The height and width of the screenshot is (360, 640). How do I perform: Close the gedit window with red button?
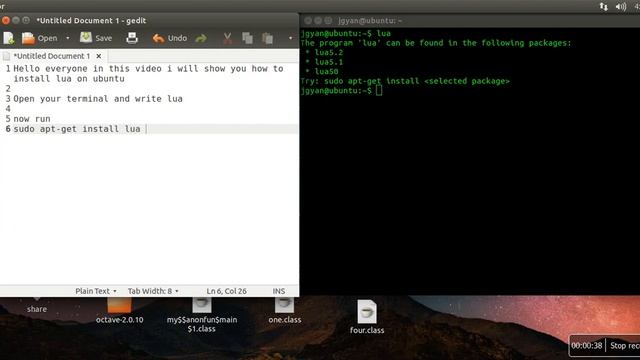(6, 20)
